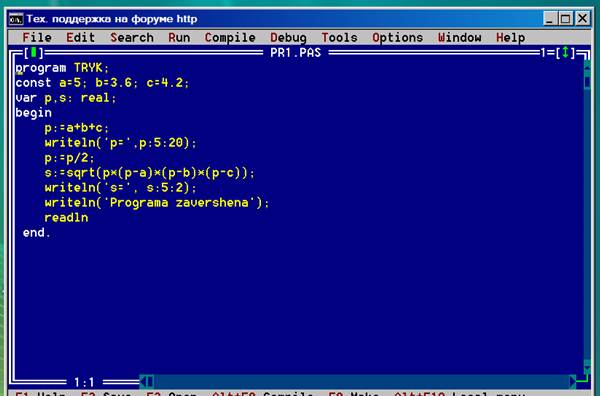Click horizontal scrollbar right arrow

pos(572,381)
